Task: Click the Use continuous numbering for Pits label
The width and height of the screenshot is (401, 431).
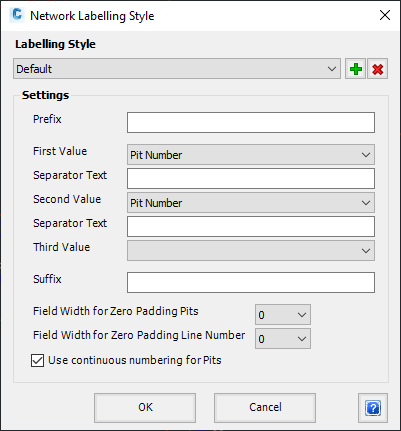Action: pos(135,360)
